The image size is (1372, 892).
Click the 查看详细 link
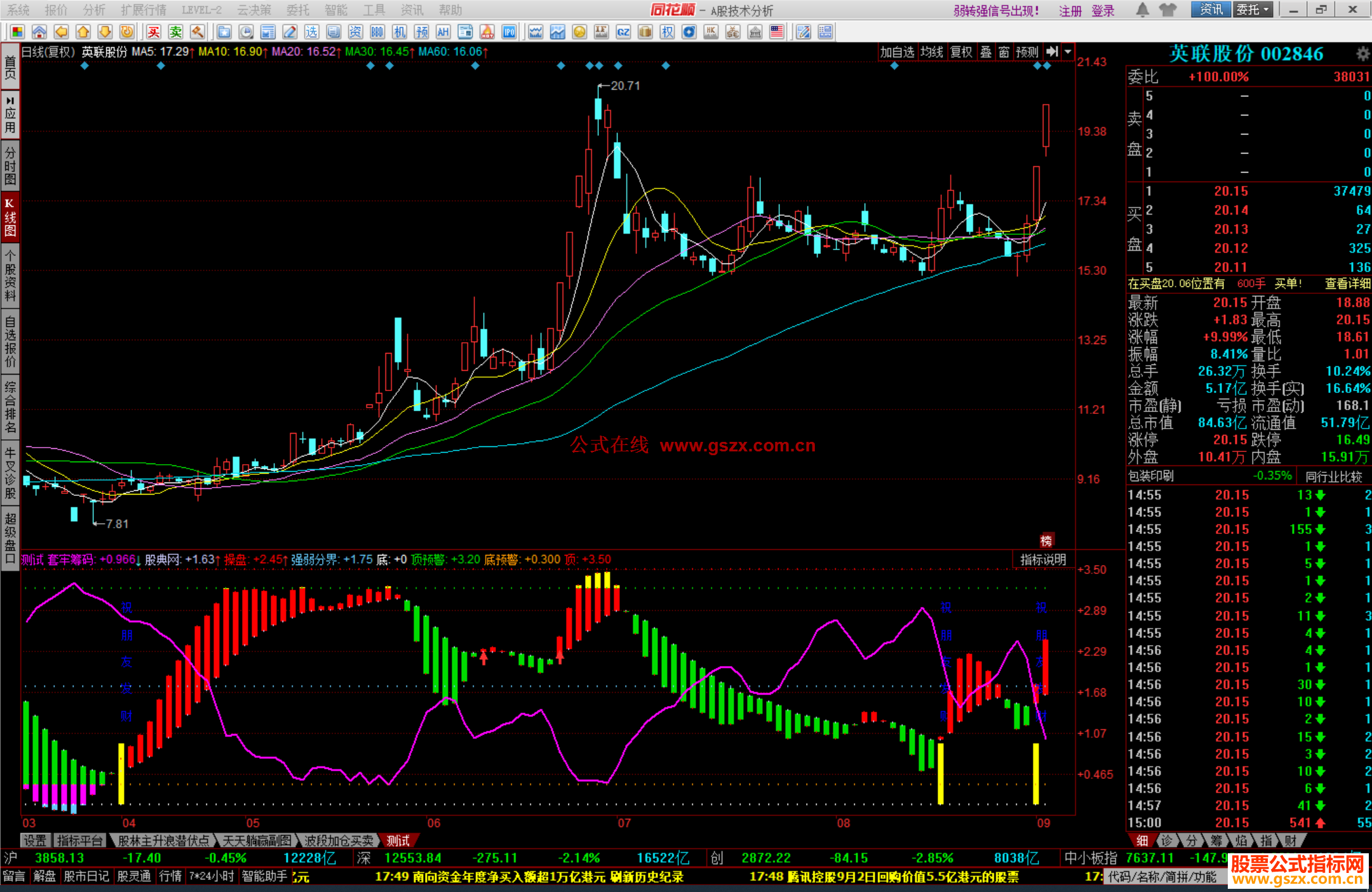pos(1347,284)
